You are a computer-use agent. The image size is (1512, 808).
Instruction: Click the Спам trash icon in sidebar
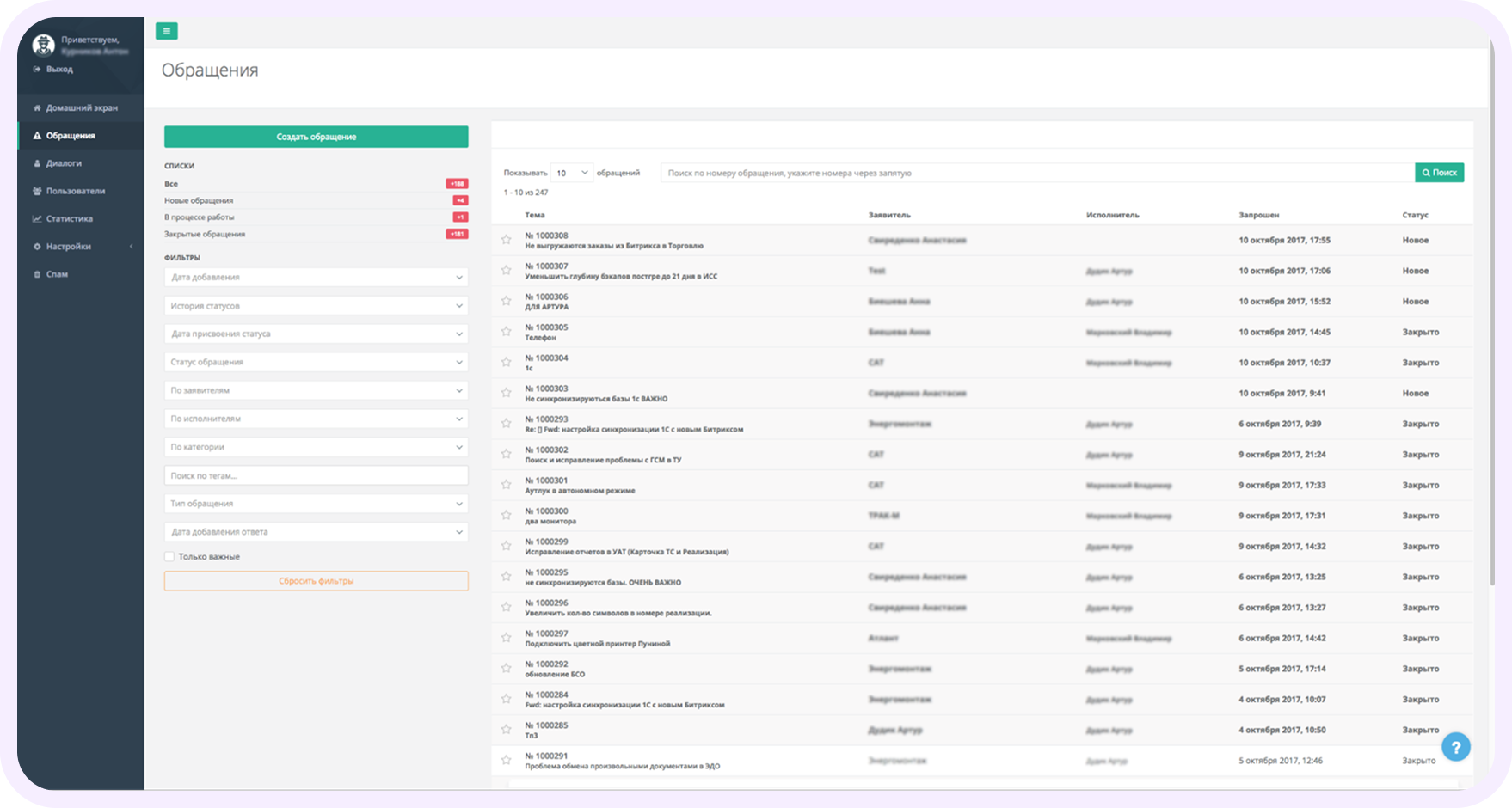pyautogui.click(x=37, y=274)
